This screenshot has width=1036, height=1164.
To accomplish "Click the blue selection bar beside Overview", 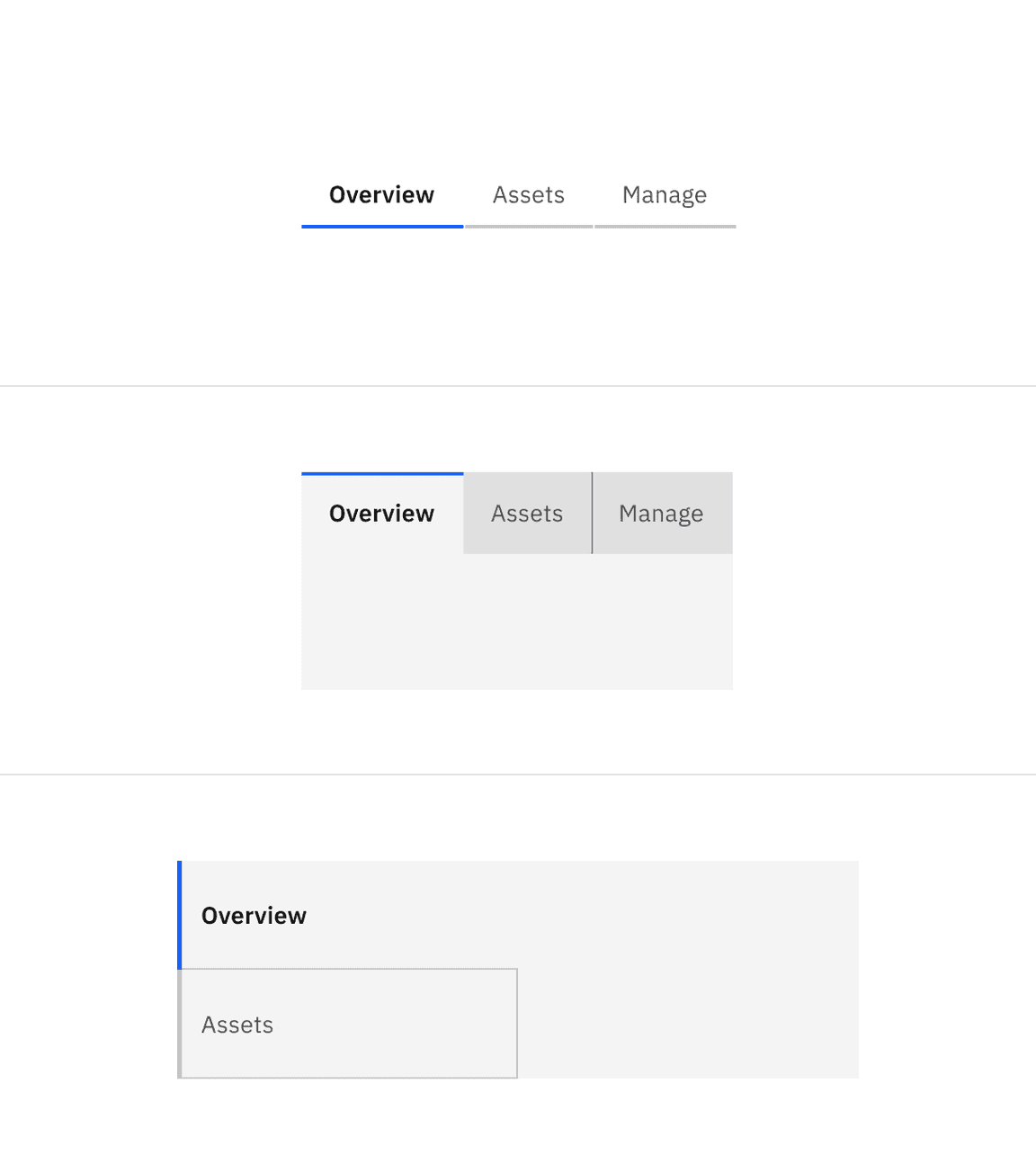I will pyautogui.click(x=181, y=915).
